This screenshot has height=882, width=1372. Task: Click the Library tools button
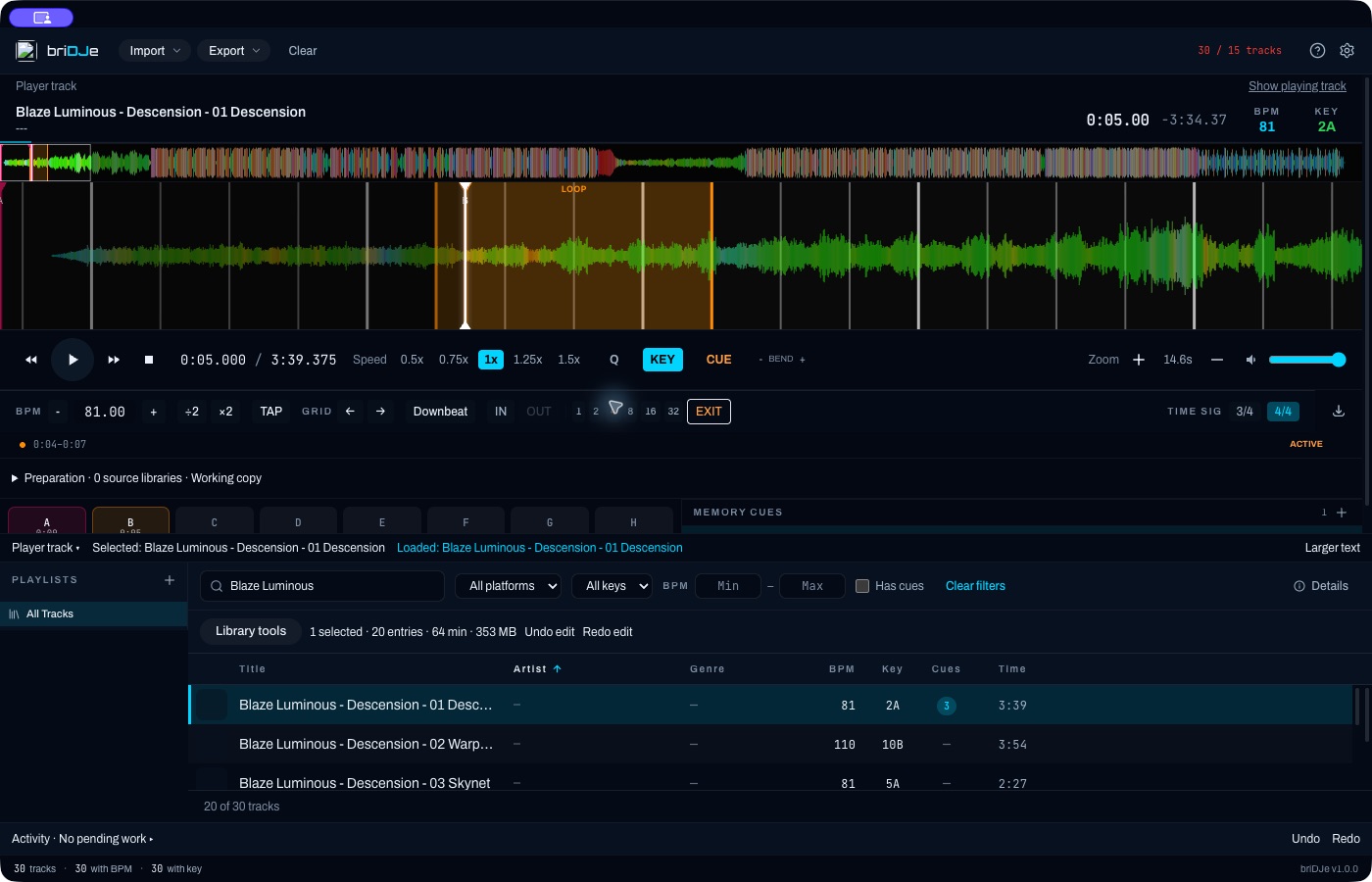pyautogui.click(x=251, y=631)
